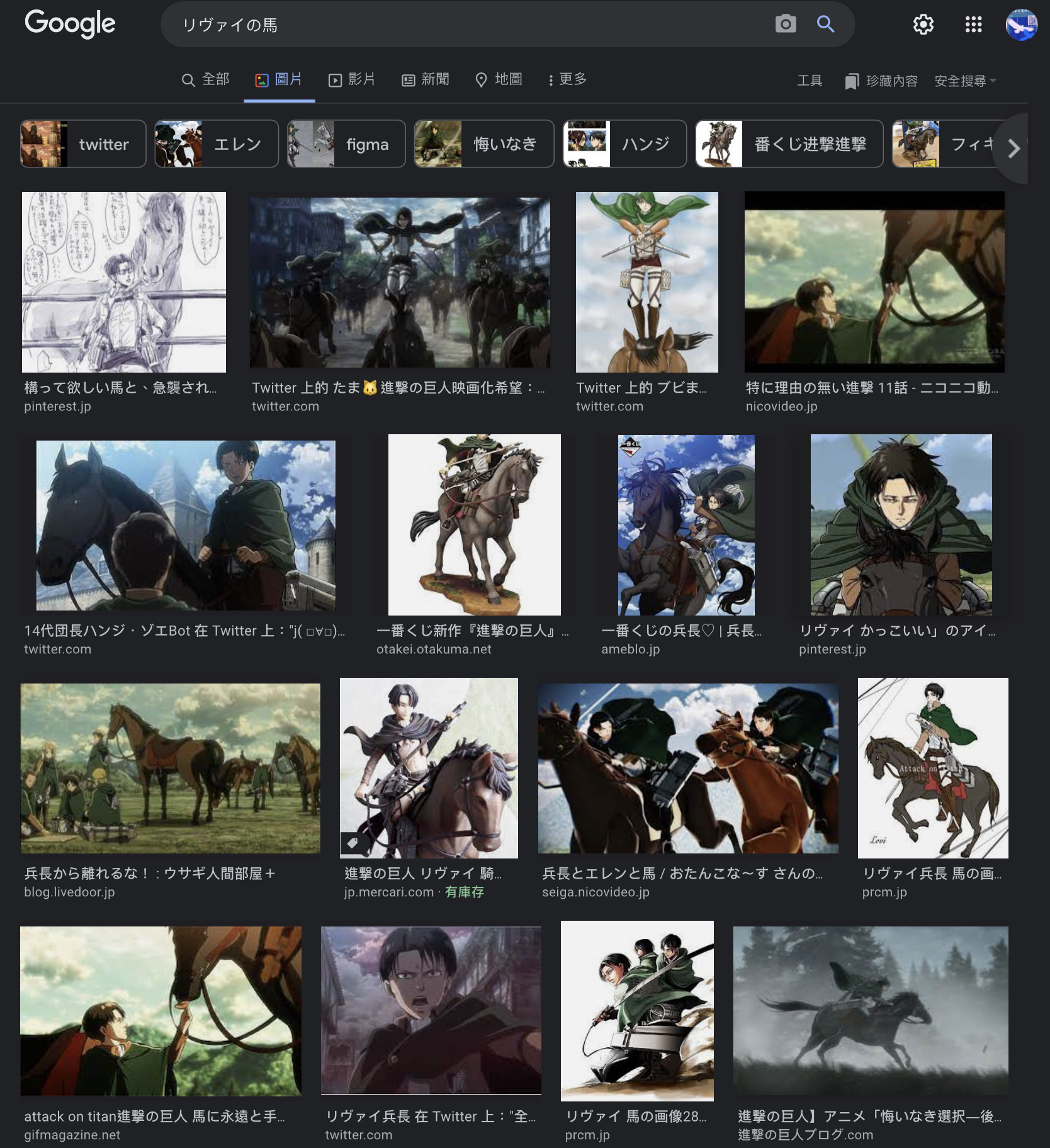Click the nicovideo.jp source text

781,407
